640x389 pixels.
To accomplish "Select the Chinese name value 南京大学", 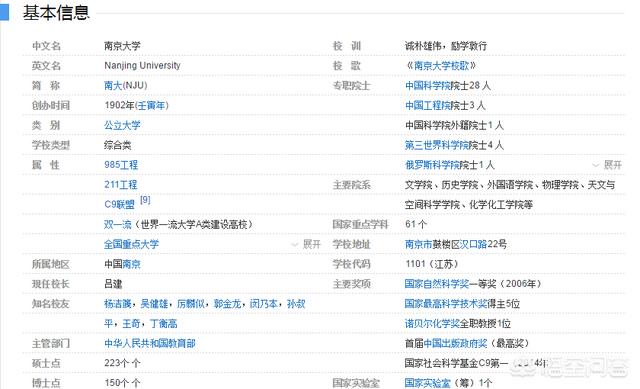I will (122, 46).
